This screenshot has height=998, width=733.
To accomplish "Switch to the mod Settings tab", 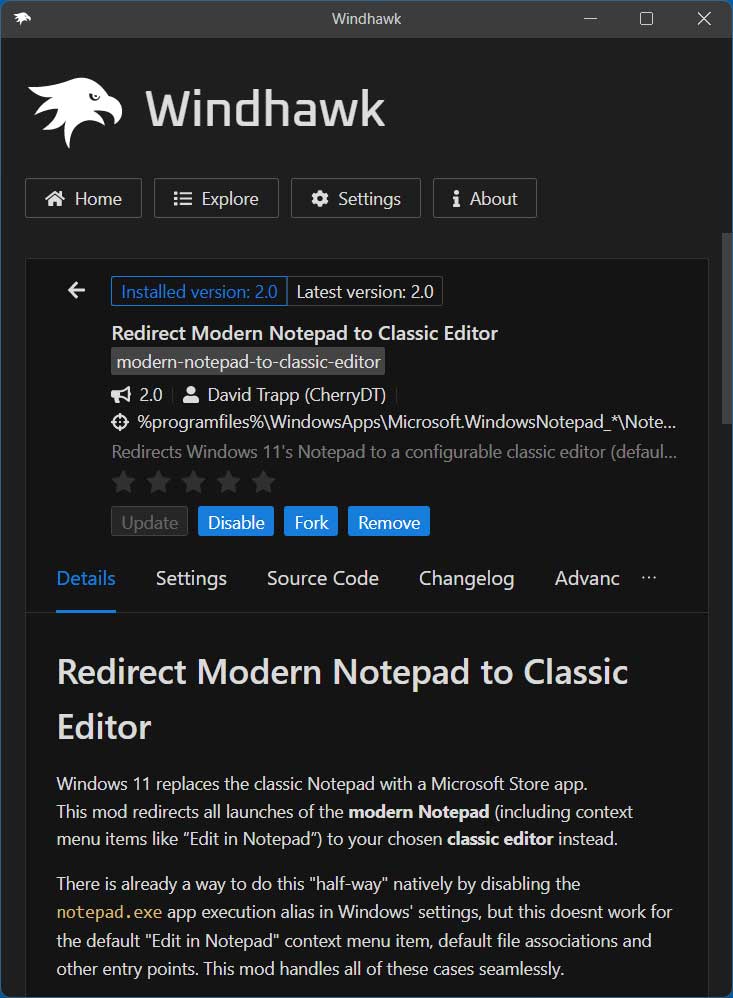I will (191, 579).
